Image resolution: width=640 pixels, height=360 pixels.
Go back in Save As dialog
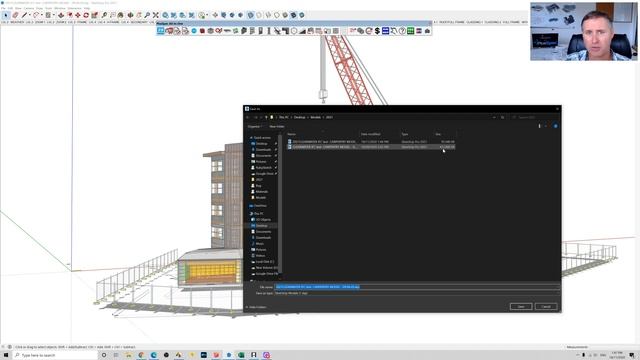(248, 117)
